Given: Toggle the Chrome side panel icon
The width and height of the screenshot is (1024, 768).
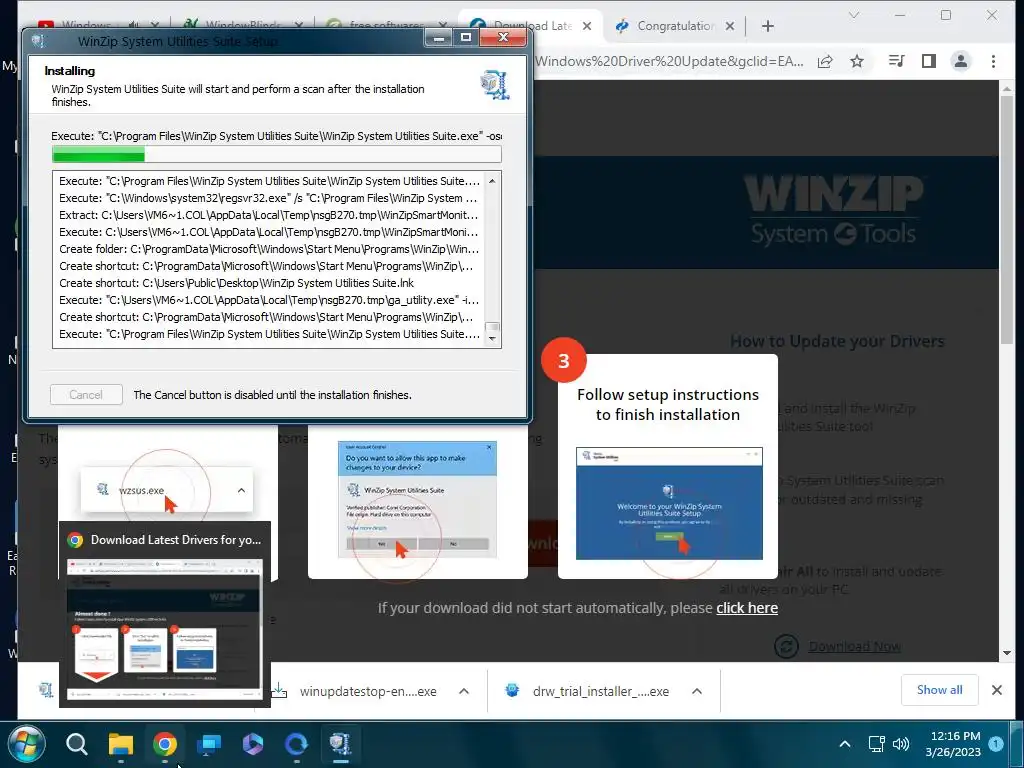Looking at the screenshot, I should (928, 61).
